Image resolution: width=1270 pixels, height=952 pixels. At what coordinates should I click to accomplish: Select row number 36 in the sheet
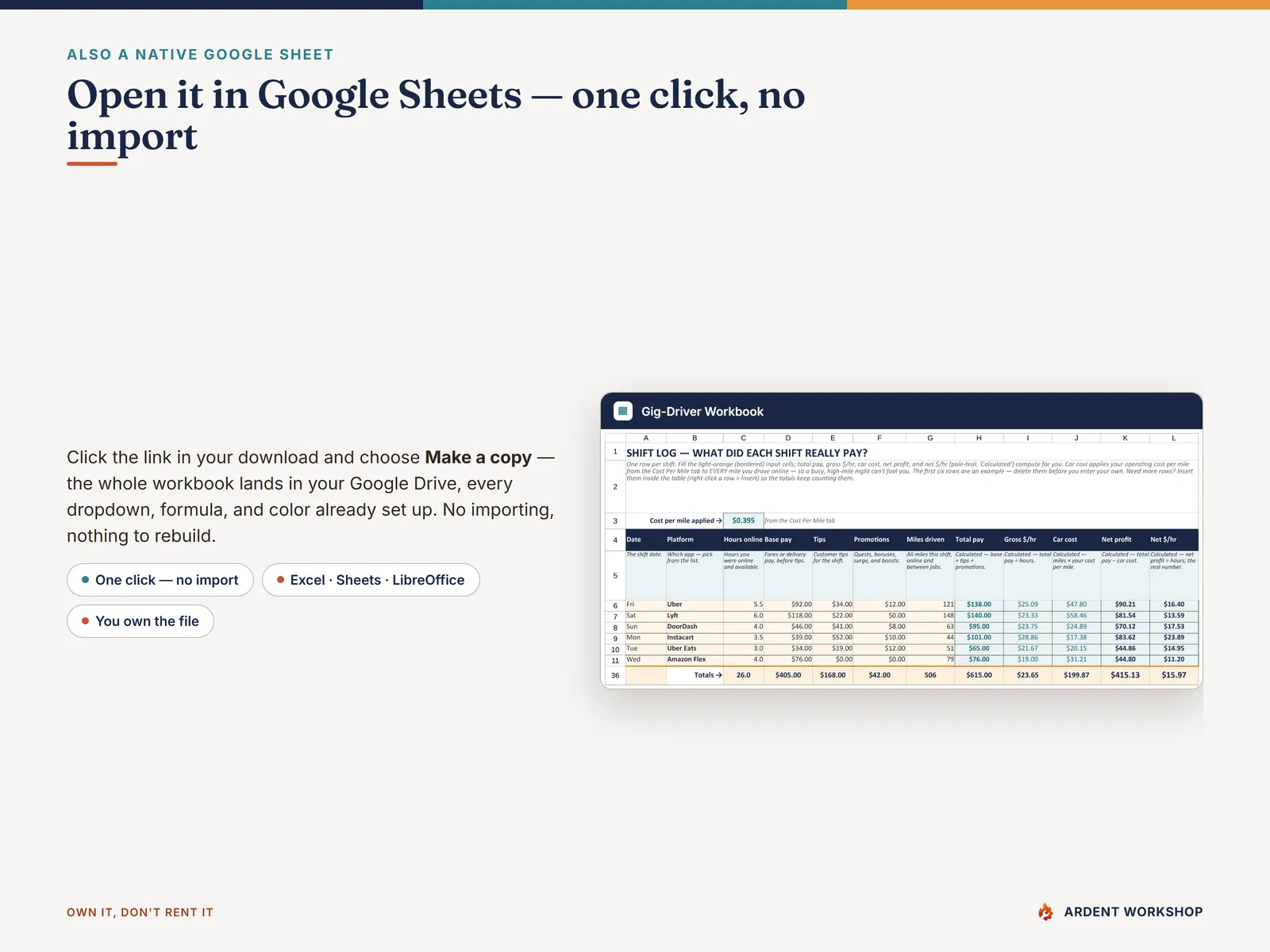pyautogui.click(x=615, y=676)
